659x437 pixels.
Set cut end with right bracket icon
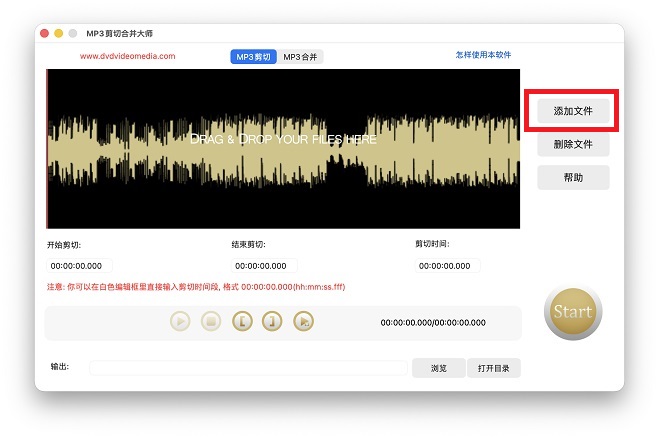[x=272, y=322]
